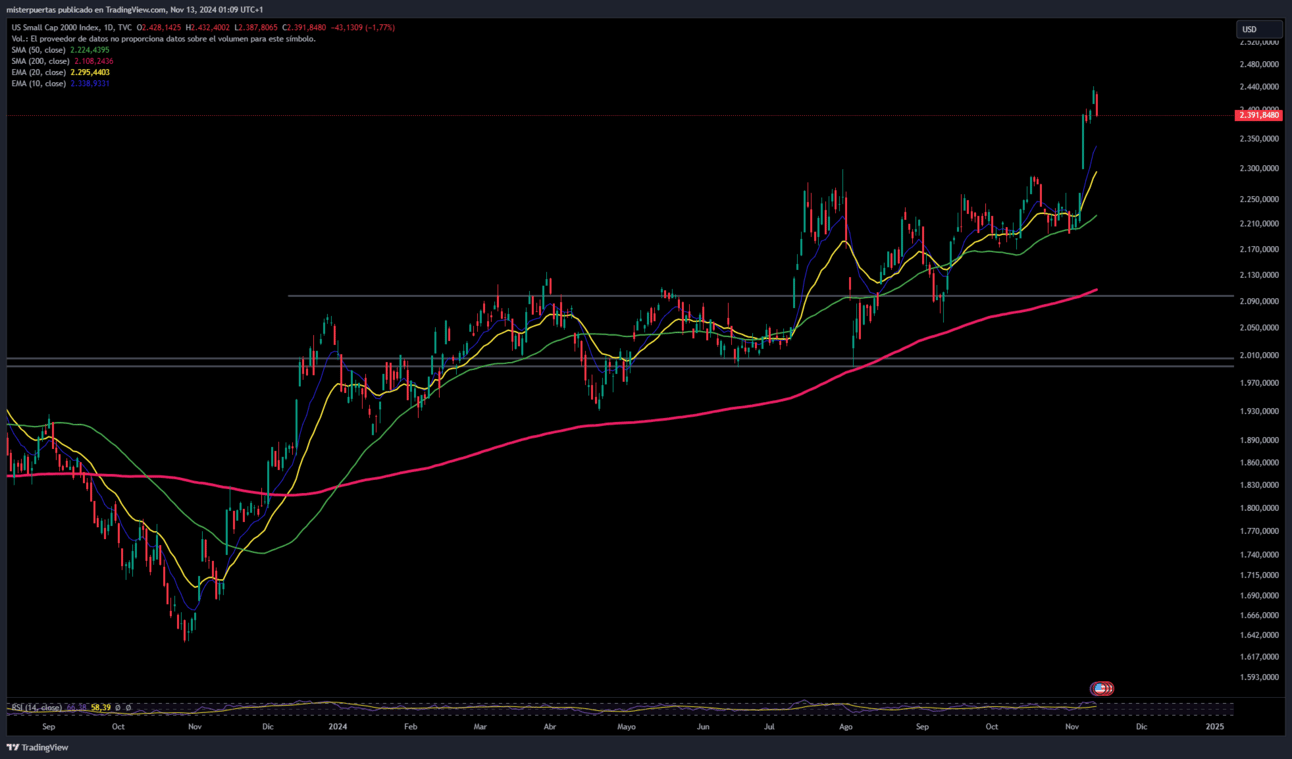Click the RSI value 58,39
Viewport: 1292px width, 759px height.
(100, 707)
